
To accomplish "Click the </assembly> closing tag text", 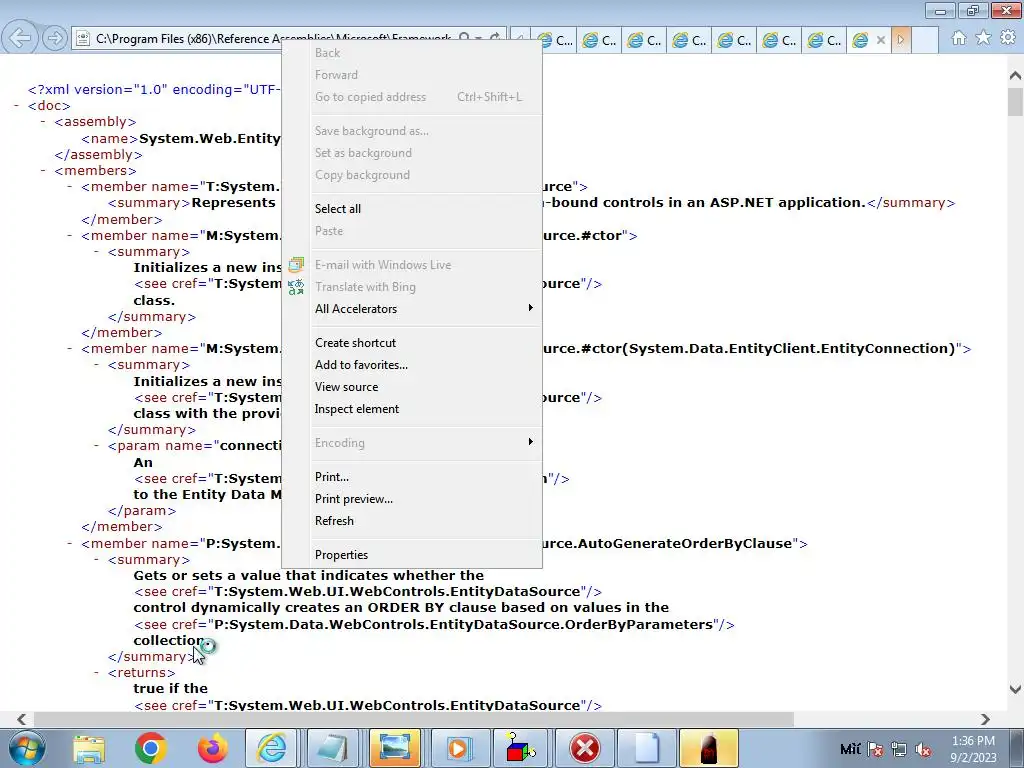I will coord(99,155).
